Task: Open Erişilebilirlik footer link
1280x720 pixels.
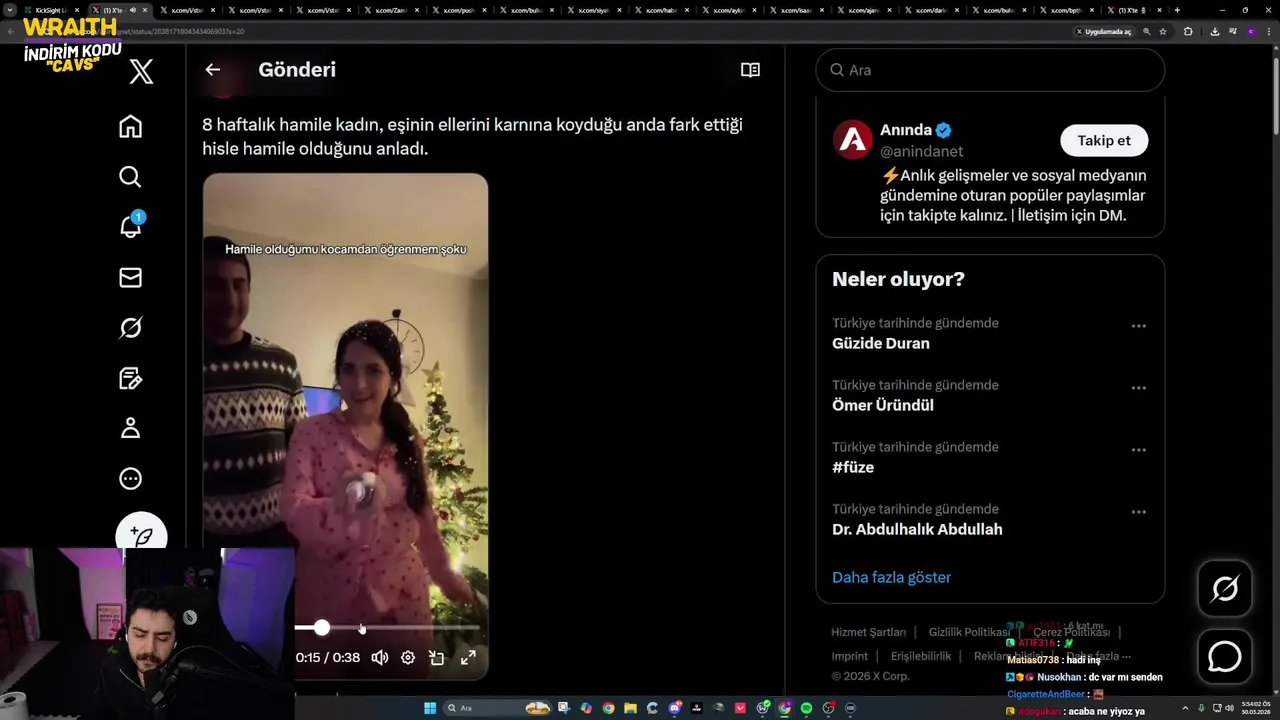Action: [x=921, y=656]
